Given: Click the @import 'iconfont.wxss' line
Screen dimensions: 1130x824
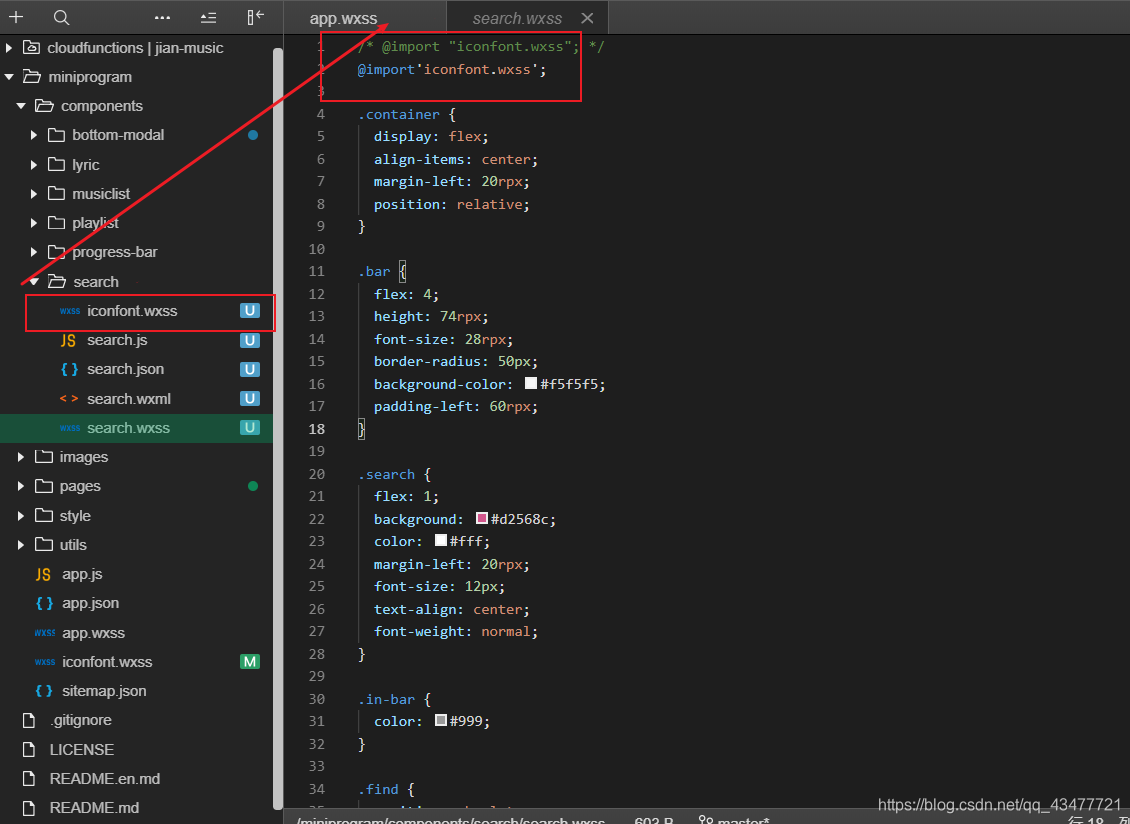Looking at the screenshot, I should pos(452,70).
